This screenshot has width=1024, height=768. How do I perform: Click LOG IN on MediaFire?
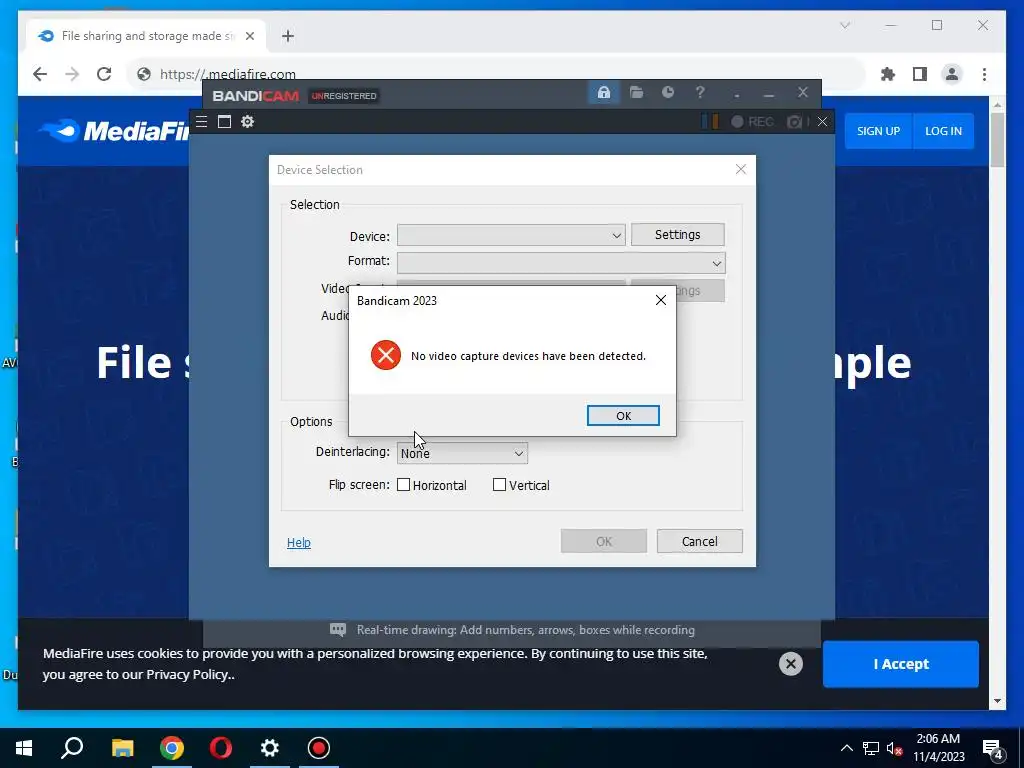tap(943, 131)
